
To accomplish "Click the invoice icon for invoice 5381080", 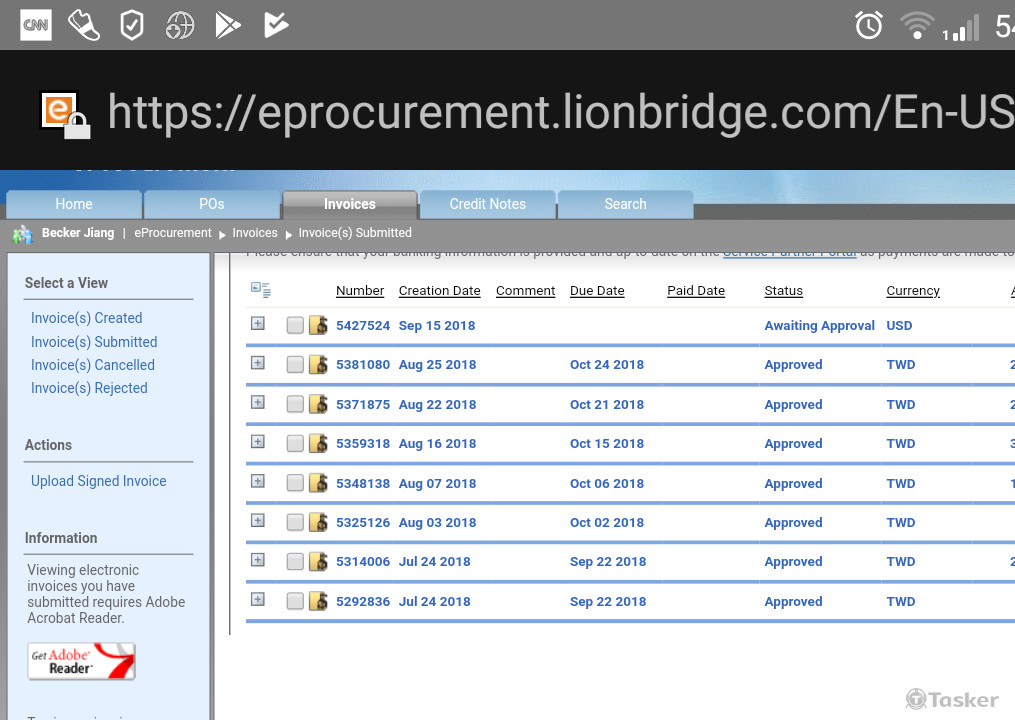I will [318, 365].
